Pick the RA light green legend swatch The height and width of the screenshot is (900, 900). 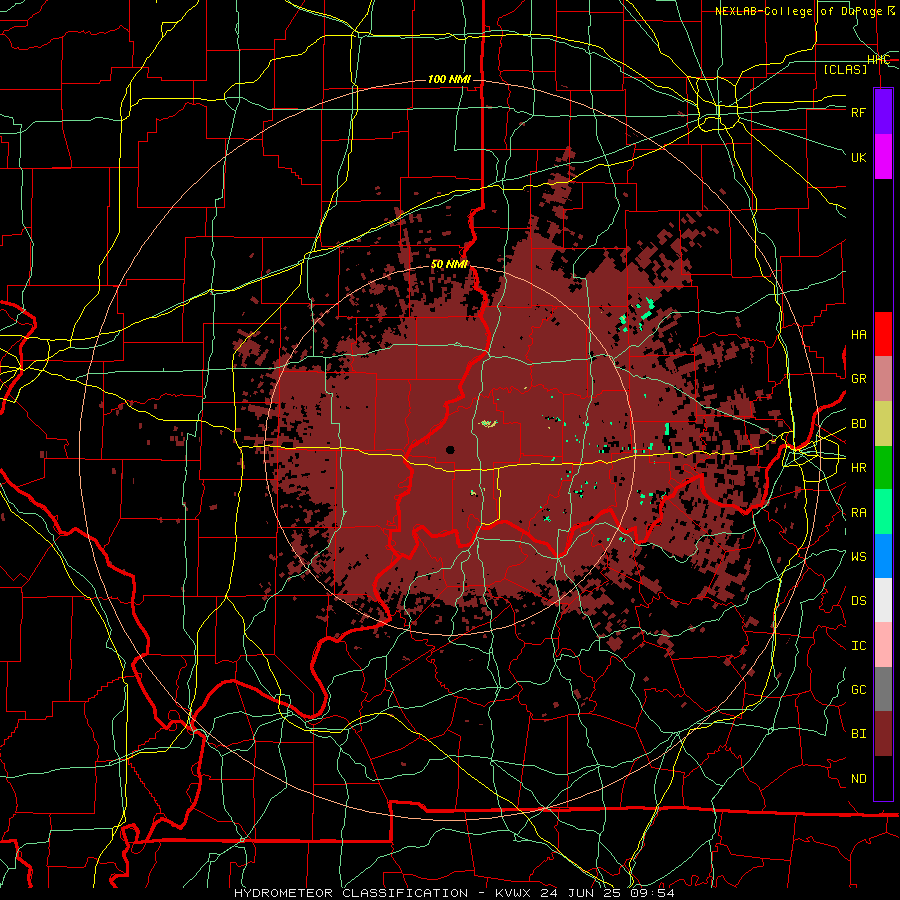[x=883, y=512]
